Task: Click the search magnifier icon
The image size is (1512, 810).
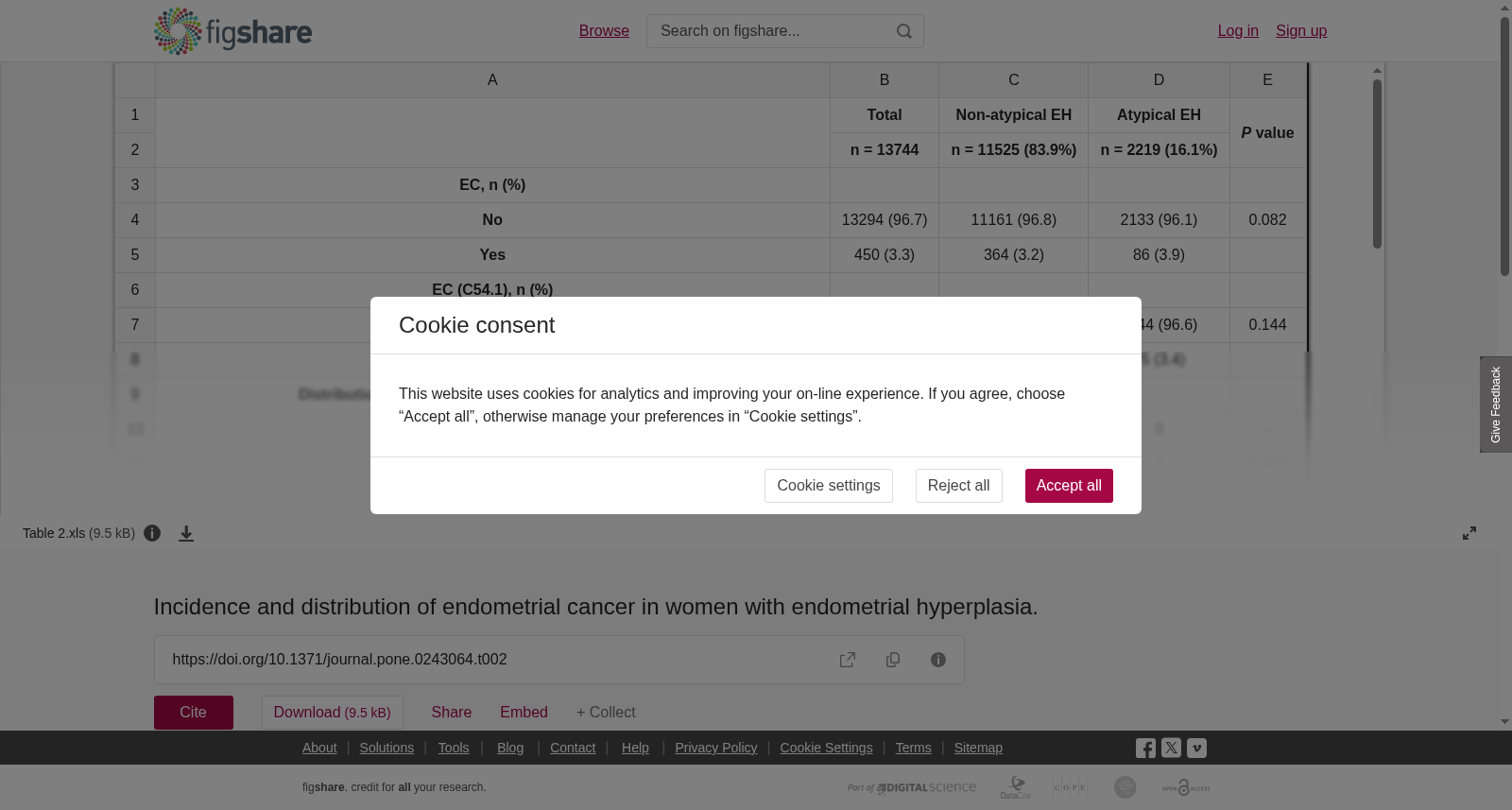Action: tap(904, 31)
